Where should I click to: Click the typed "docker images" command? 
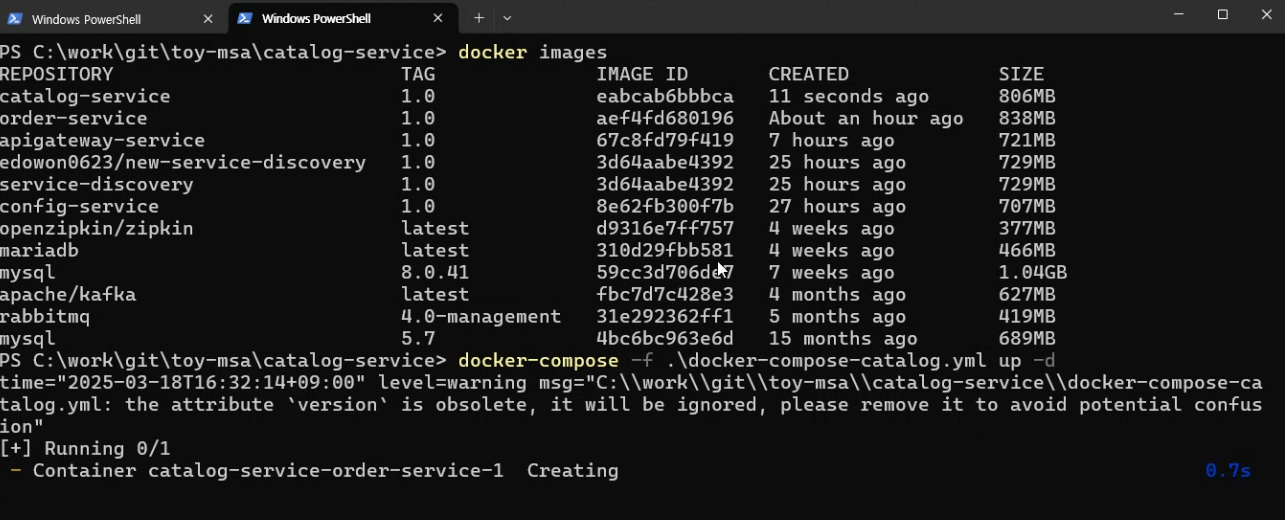532,52
